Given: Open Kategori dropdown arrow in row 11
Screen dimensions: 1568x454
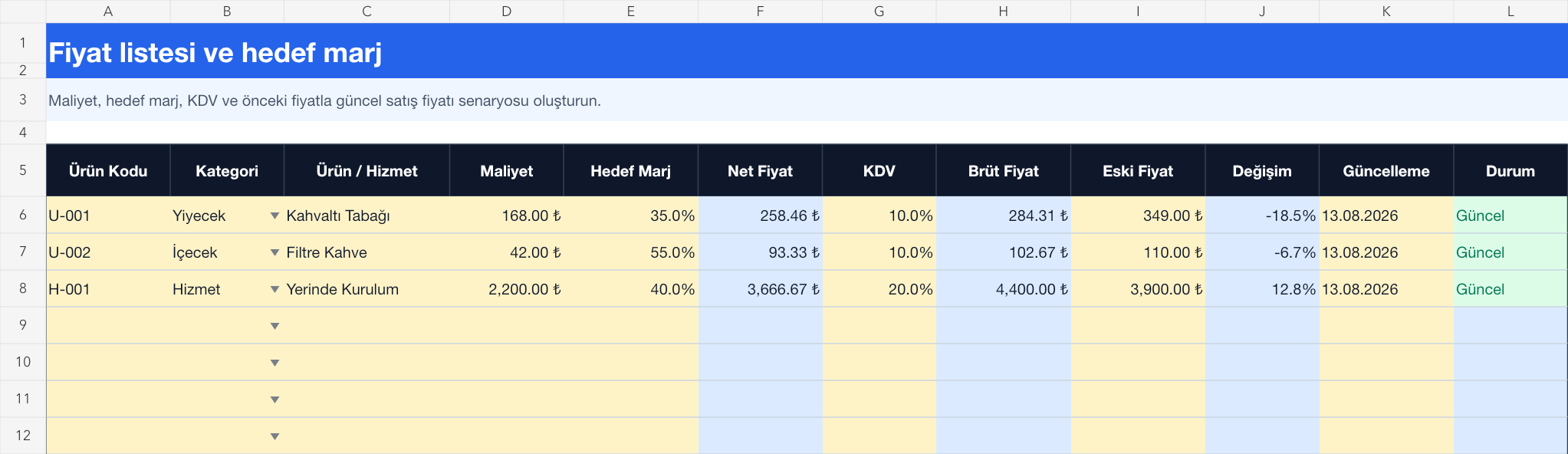Looking at the screenshot, I should coord(274,400).
